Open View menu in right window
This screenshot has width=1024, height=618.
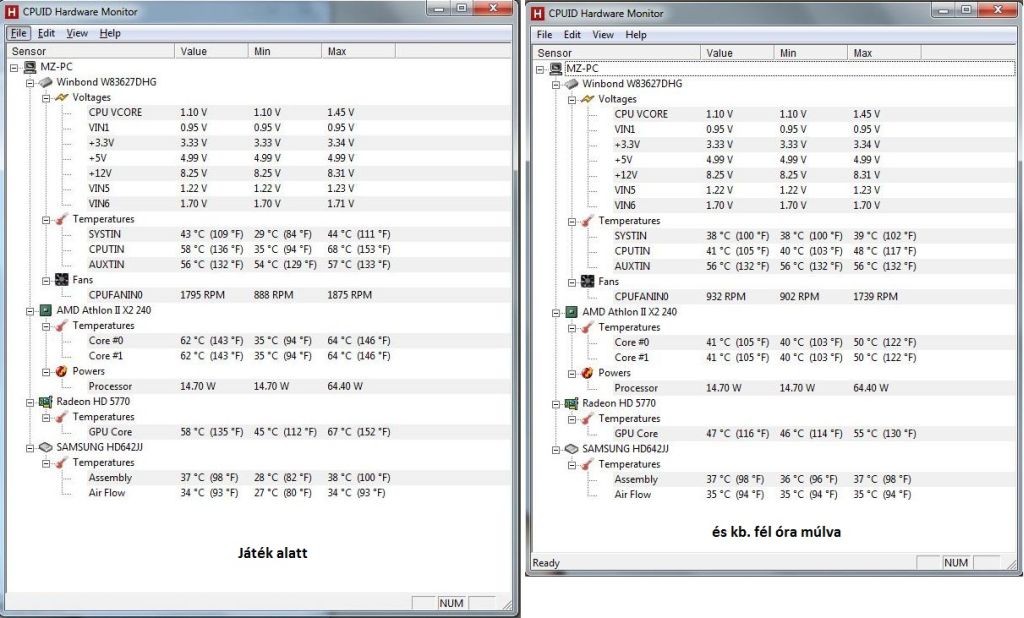603,35
